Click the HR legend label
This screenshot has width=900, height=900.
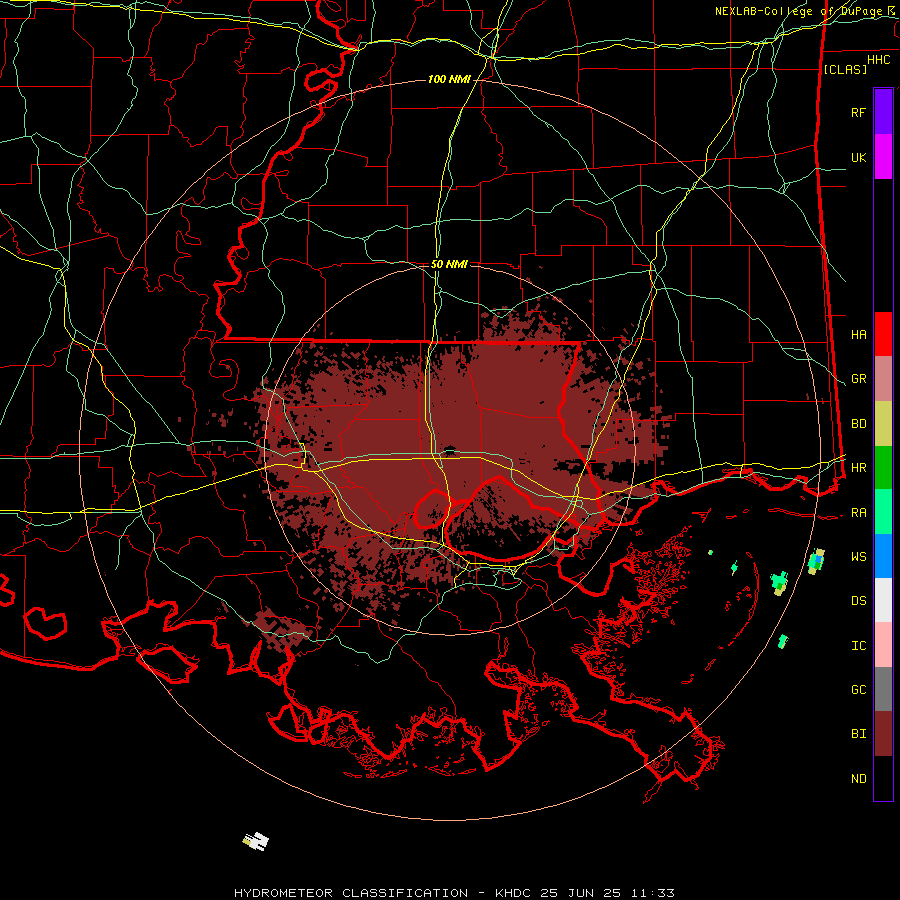[858, 468]
